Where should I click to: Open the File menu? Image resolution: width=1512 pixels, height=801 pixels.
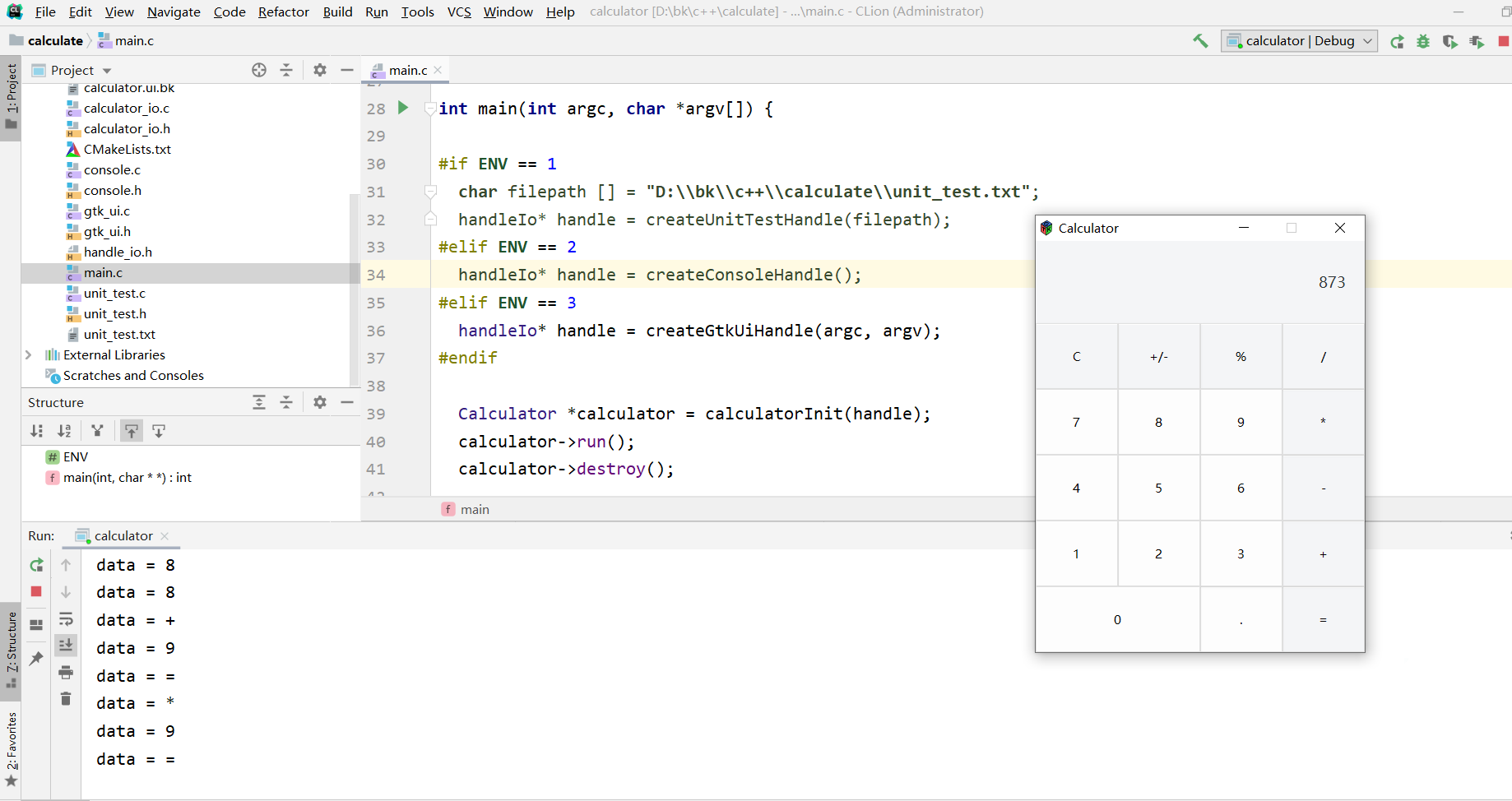45,12
